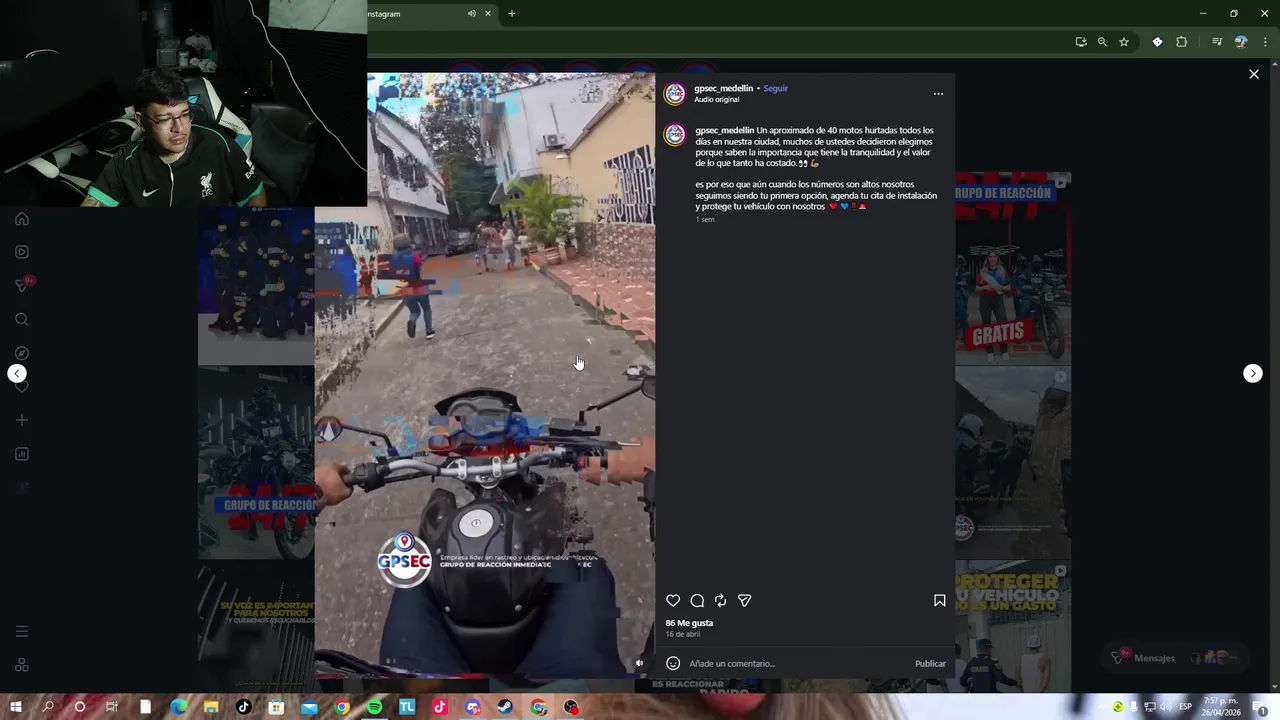Open Task View in the taskbar
This screenshot has height=720, width=1280.
coord(112,707)
